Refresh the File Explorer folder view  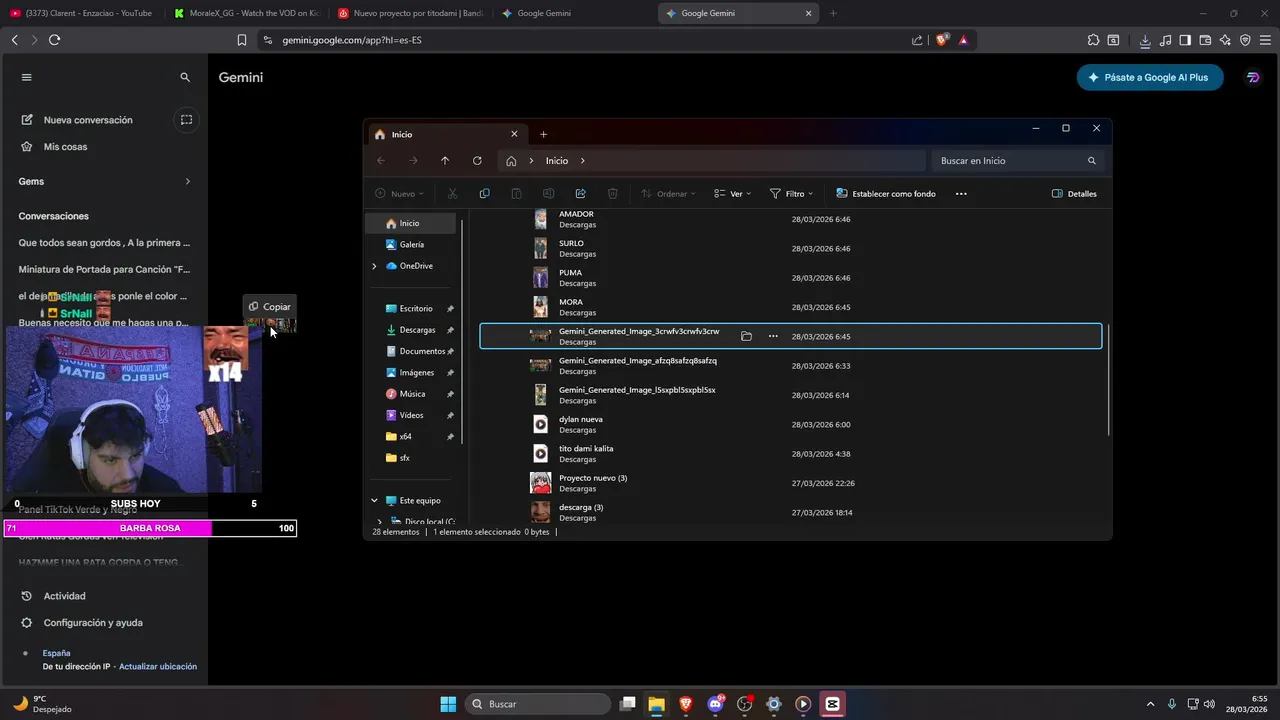[x=477, y=161]
